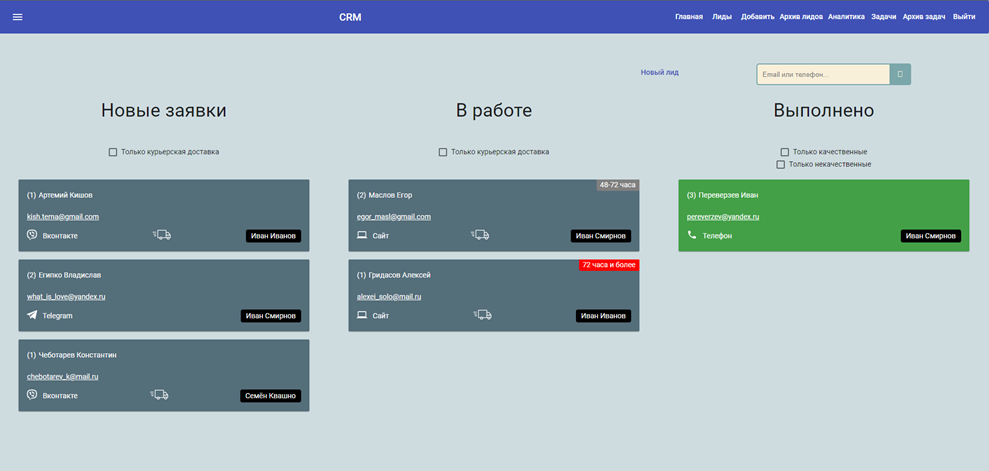Select lead name (1) Артемий Кишов

pos(60,195)
